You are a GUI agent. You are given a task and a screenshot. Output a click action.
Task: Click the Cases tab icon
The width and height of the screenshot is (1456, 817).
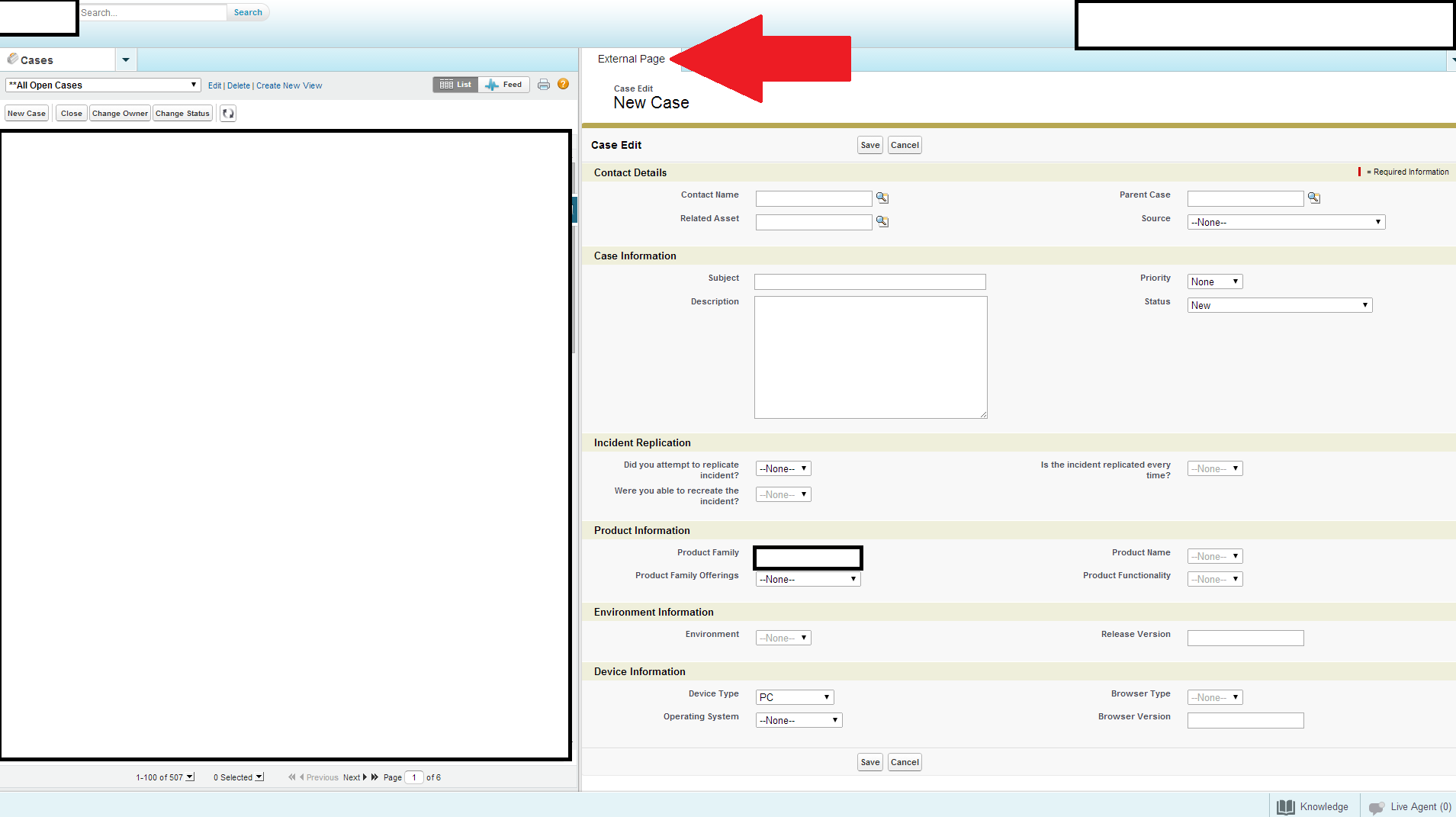tap(12, 59)
